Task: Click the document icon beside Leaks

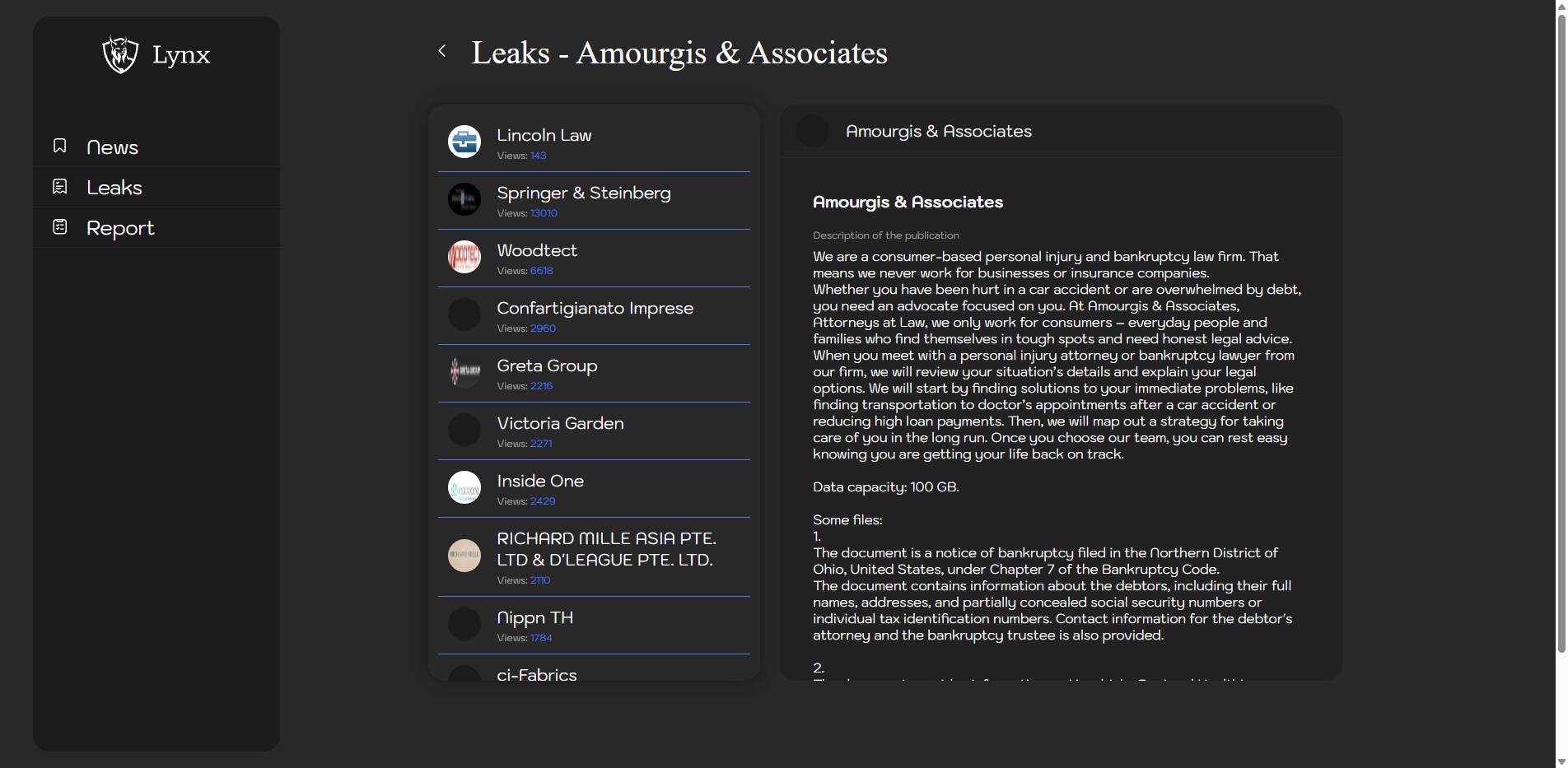Action: pyautogui.click(x=60, y=187)
